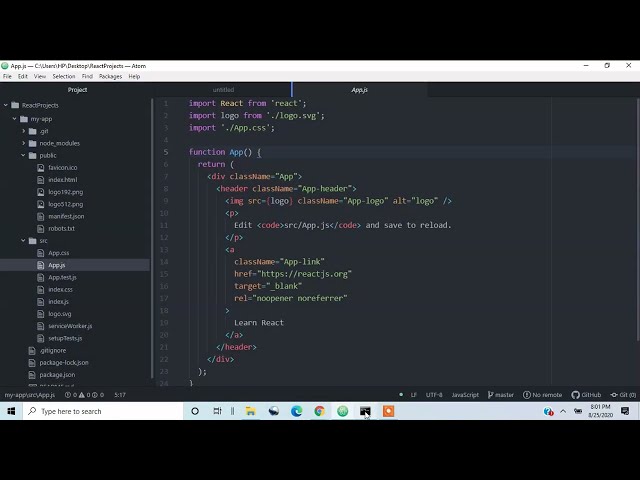Image resolution: width=640 pixels, height=480 pixels.
Task: Expand the .git folder
Action: click(x=24, y=131)
